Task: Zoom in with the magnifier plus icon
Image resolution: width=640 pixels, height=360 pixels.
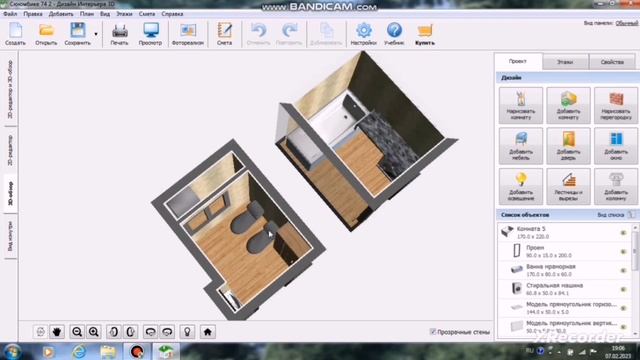Action: 93,332
